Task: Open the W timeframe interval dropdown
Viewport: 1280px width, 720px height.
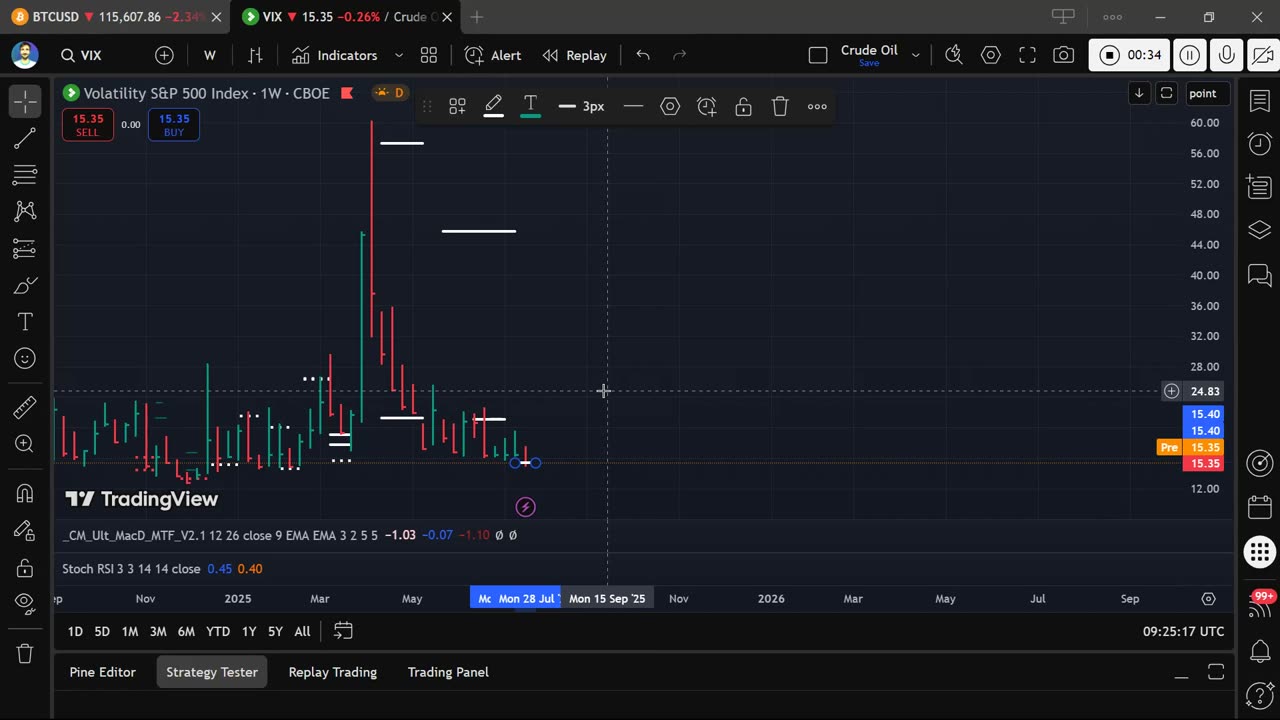Action: point(209,55)
